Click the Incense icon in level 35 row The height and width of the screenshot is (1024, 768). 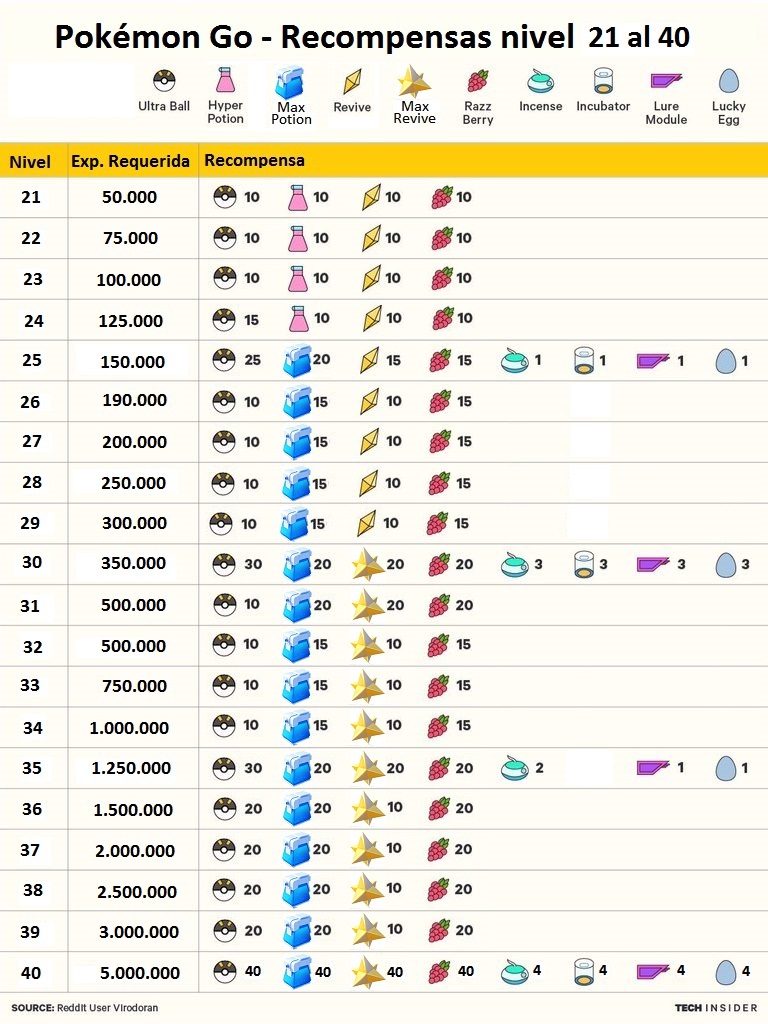[515, 769]
